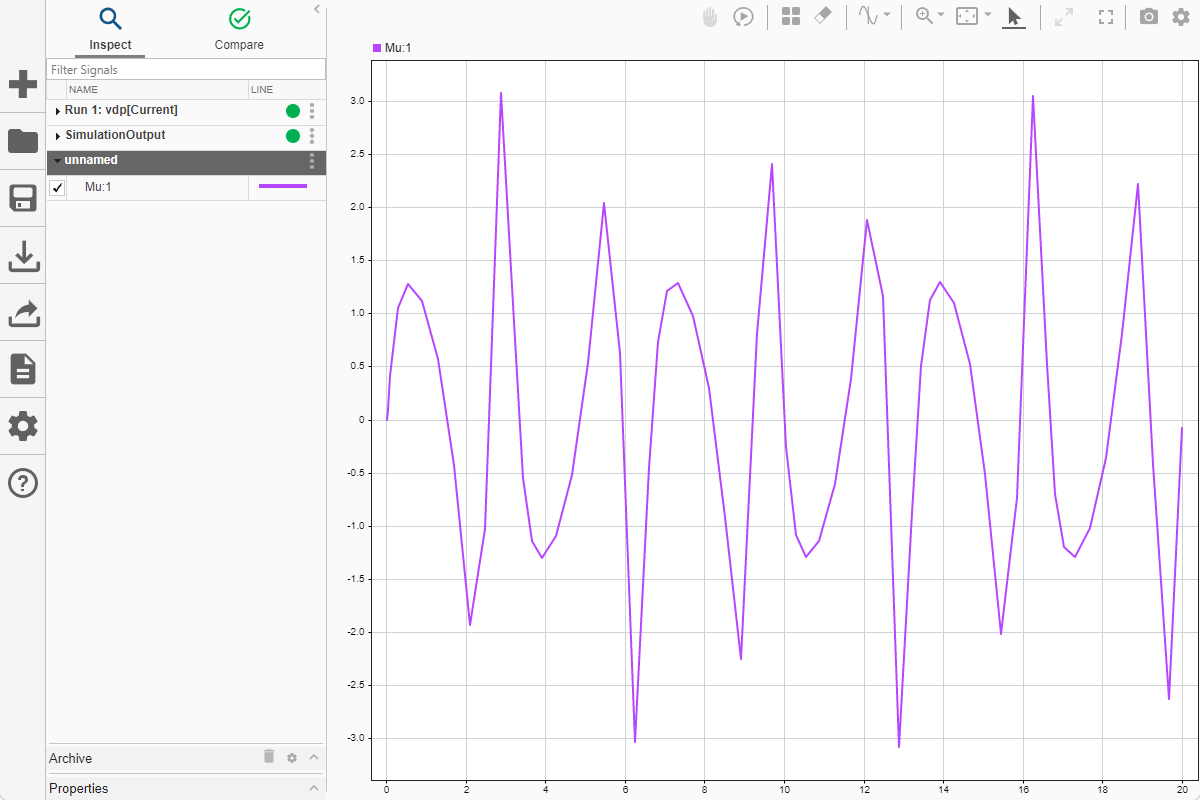The image size is (1200, 800).
Task: Click the import icon in the left sidebar
Action: click(22, 256)
